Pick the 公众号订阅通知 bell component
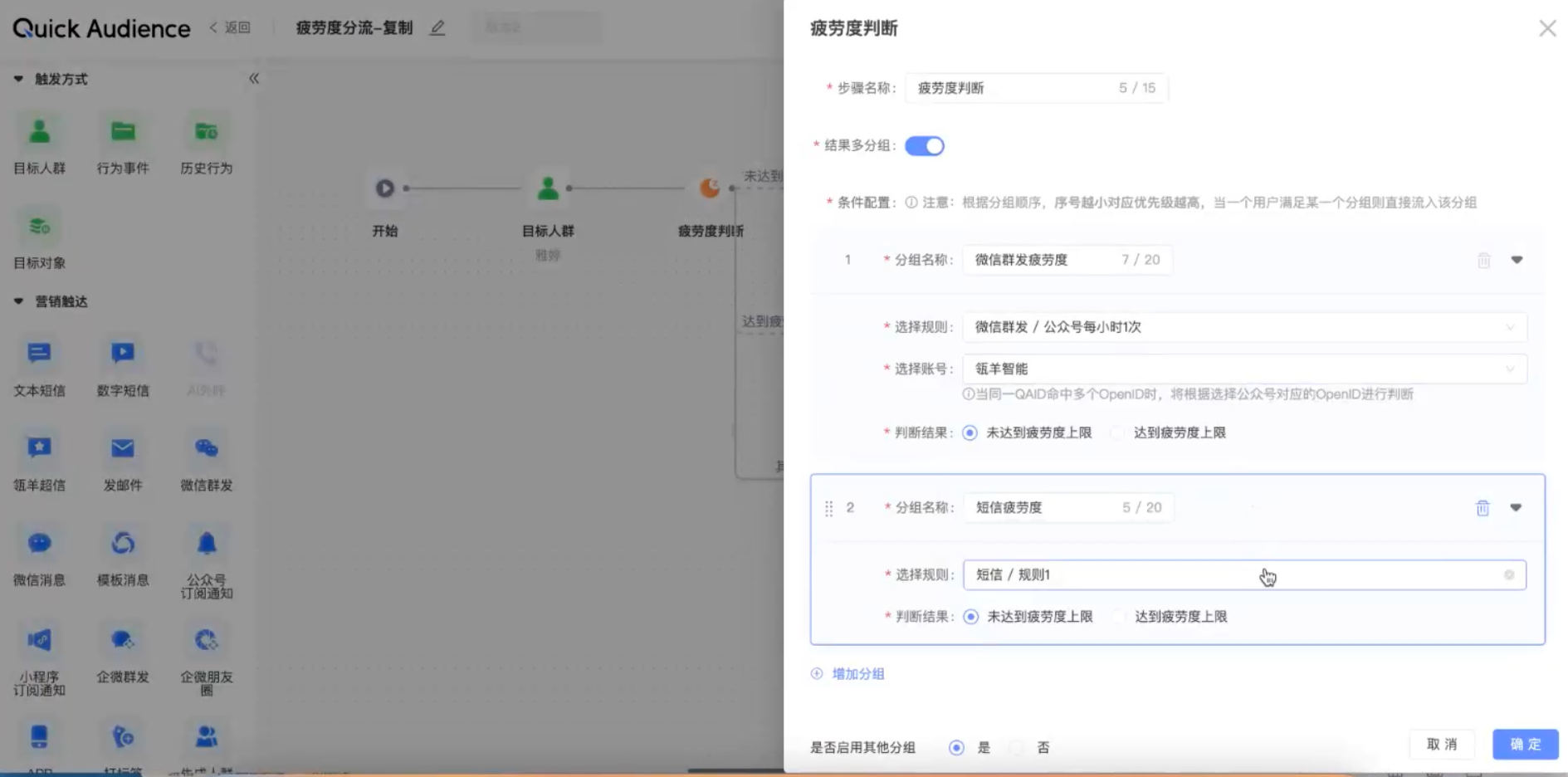The width and height of the screenshot is (1568, 777). click(206, 543)
